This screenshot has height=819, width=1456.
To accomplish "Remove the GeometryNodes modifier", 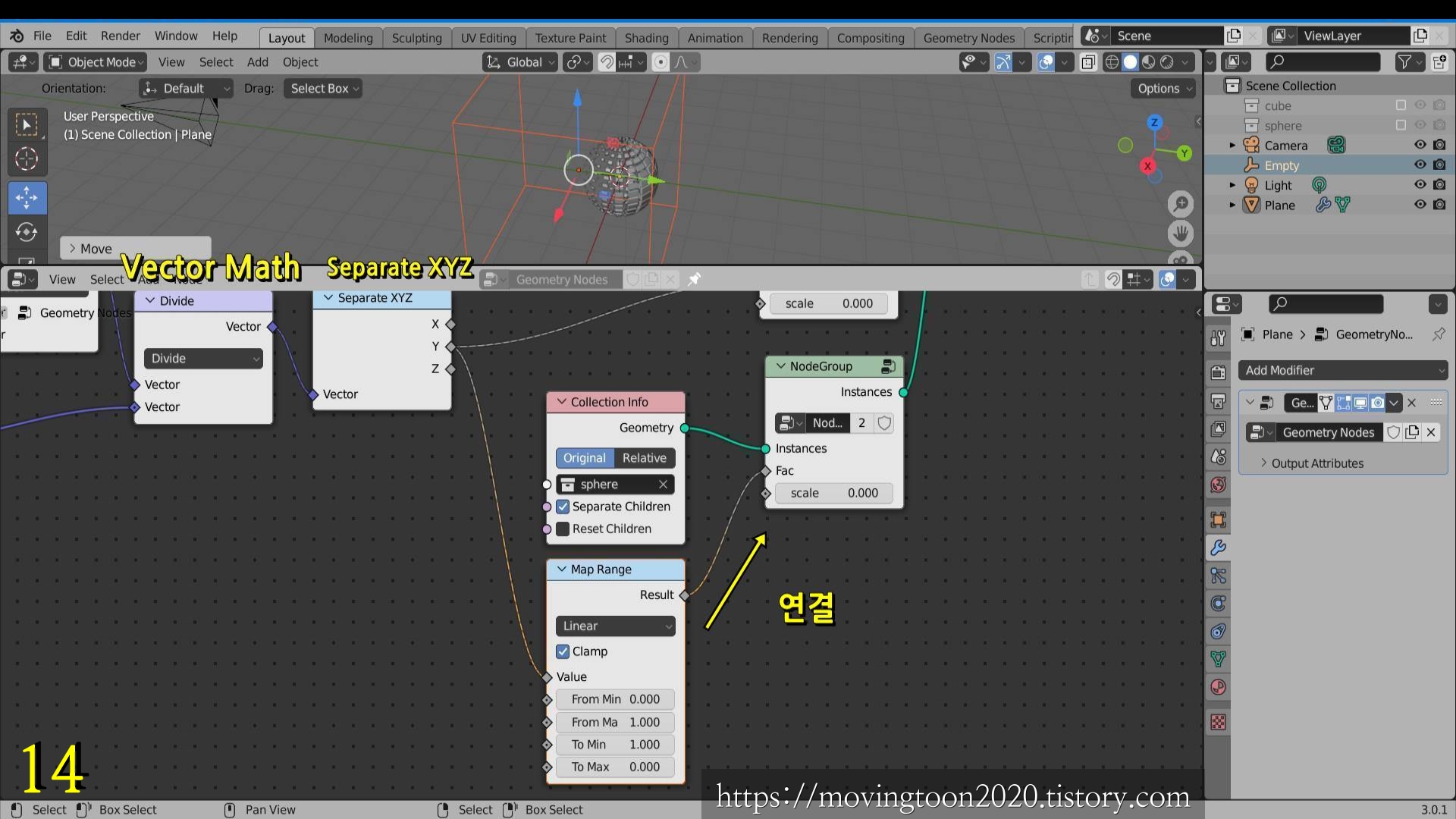I will 1412,403.
